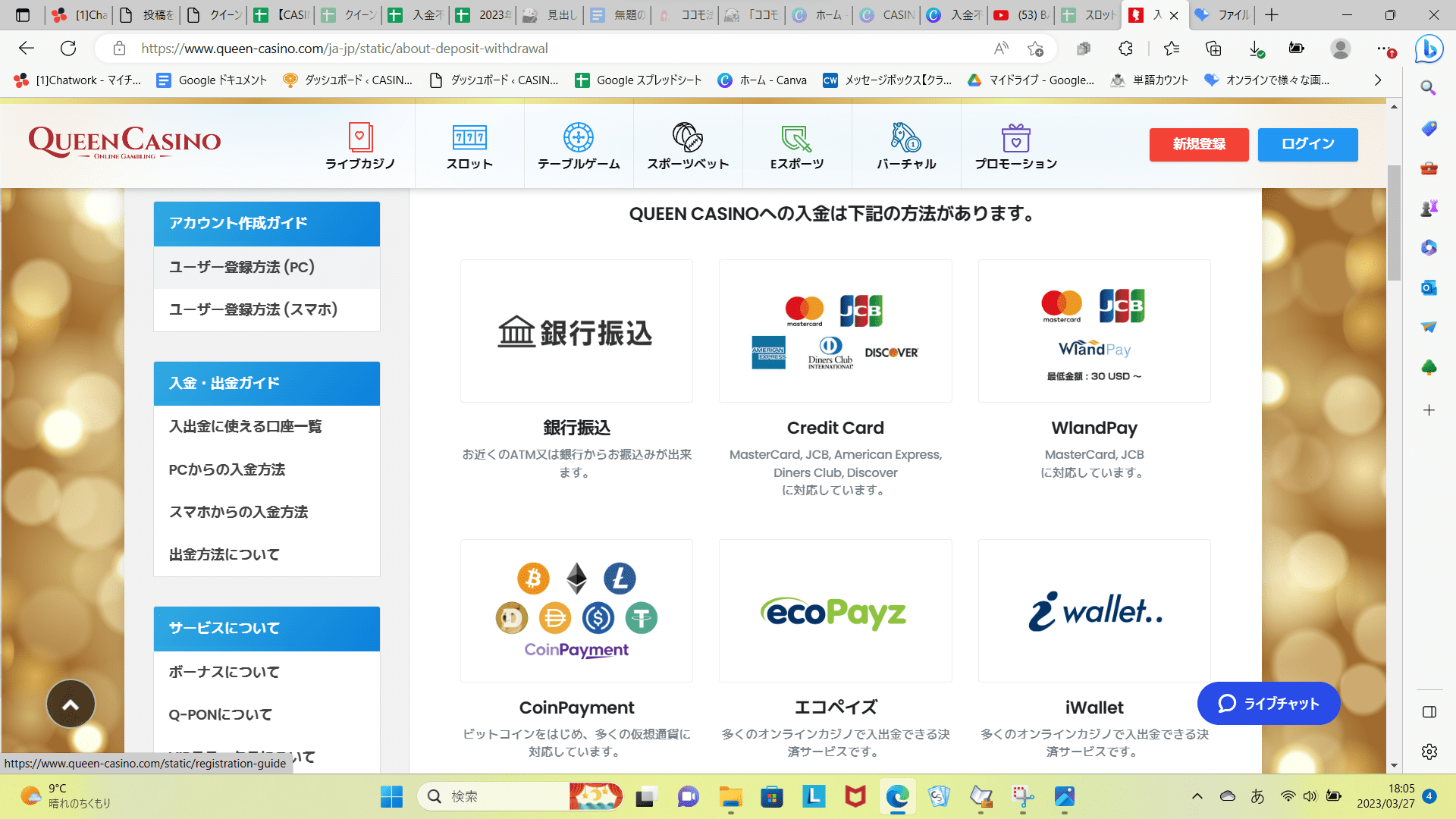Image resolution: width=1456 pixels, height=819 pixels.
Task: Open the Windows Start button
Action: [391, 796]
